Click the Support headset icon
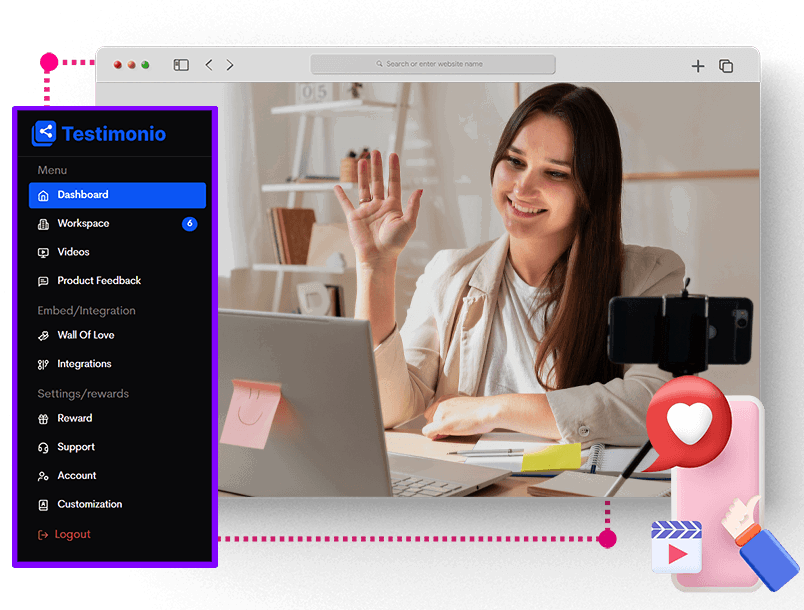The width and height of the screenshot is (804, 610). [x=43, y=448]
